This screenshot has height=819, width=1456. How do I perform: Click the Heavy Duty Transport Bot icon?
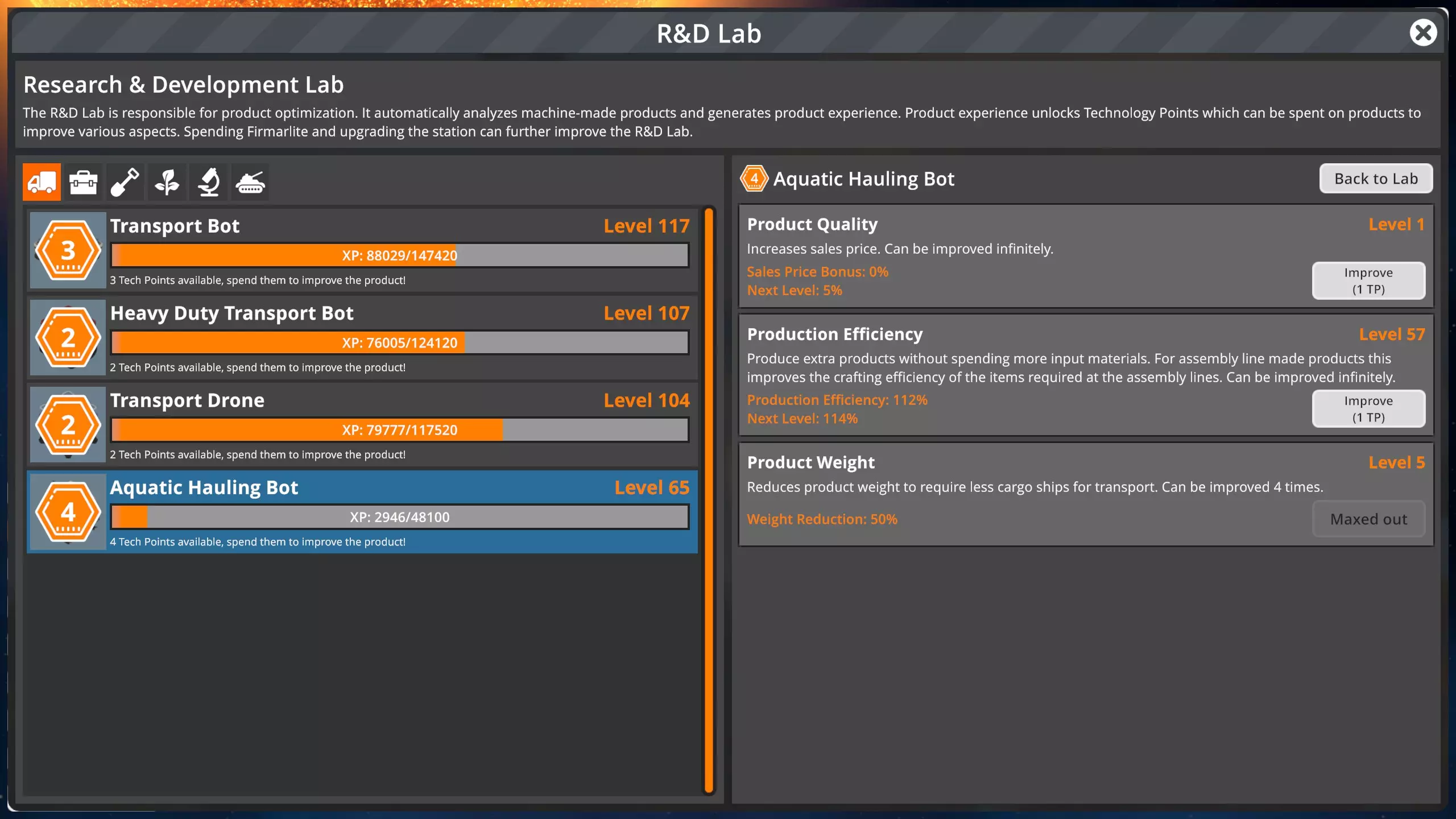coord(68,337)
